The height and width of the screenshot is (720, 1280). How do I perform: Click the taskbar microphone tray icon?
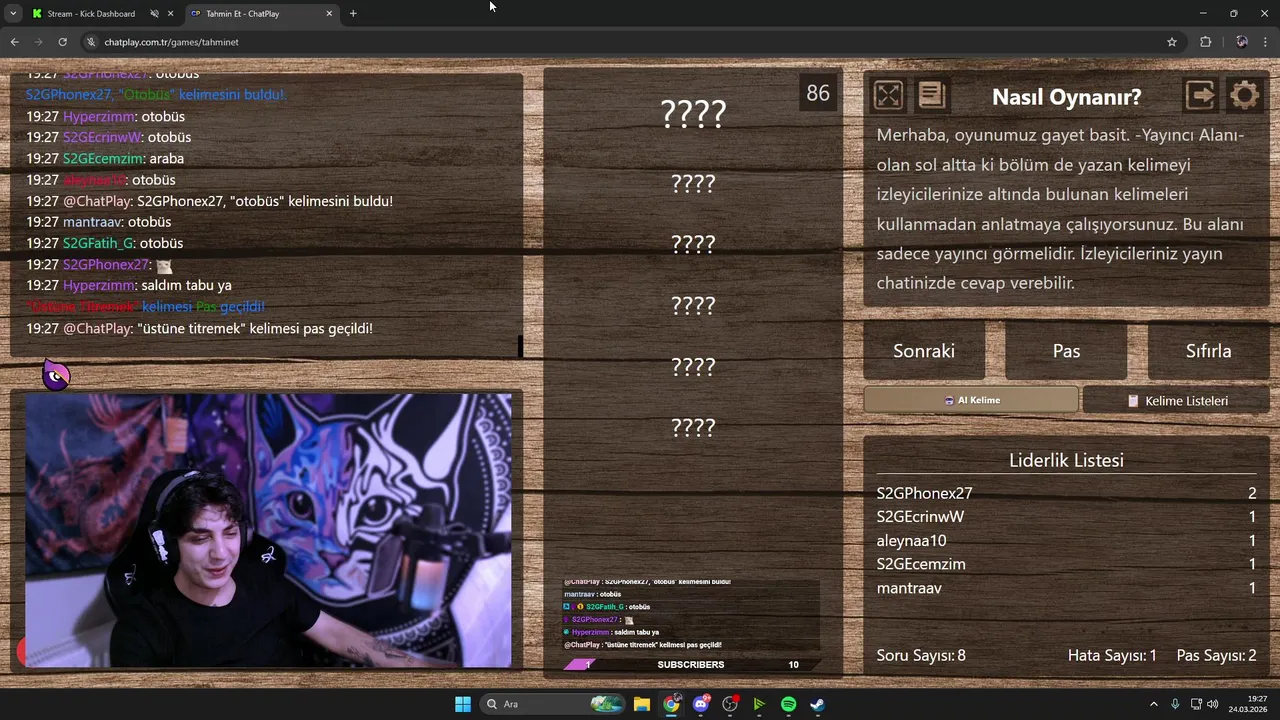[x=1175, y=704]
